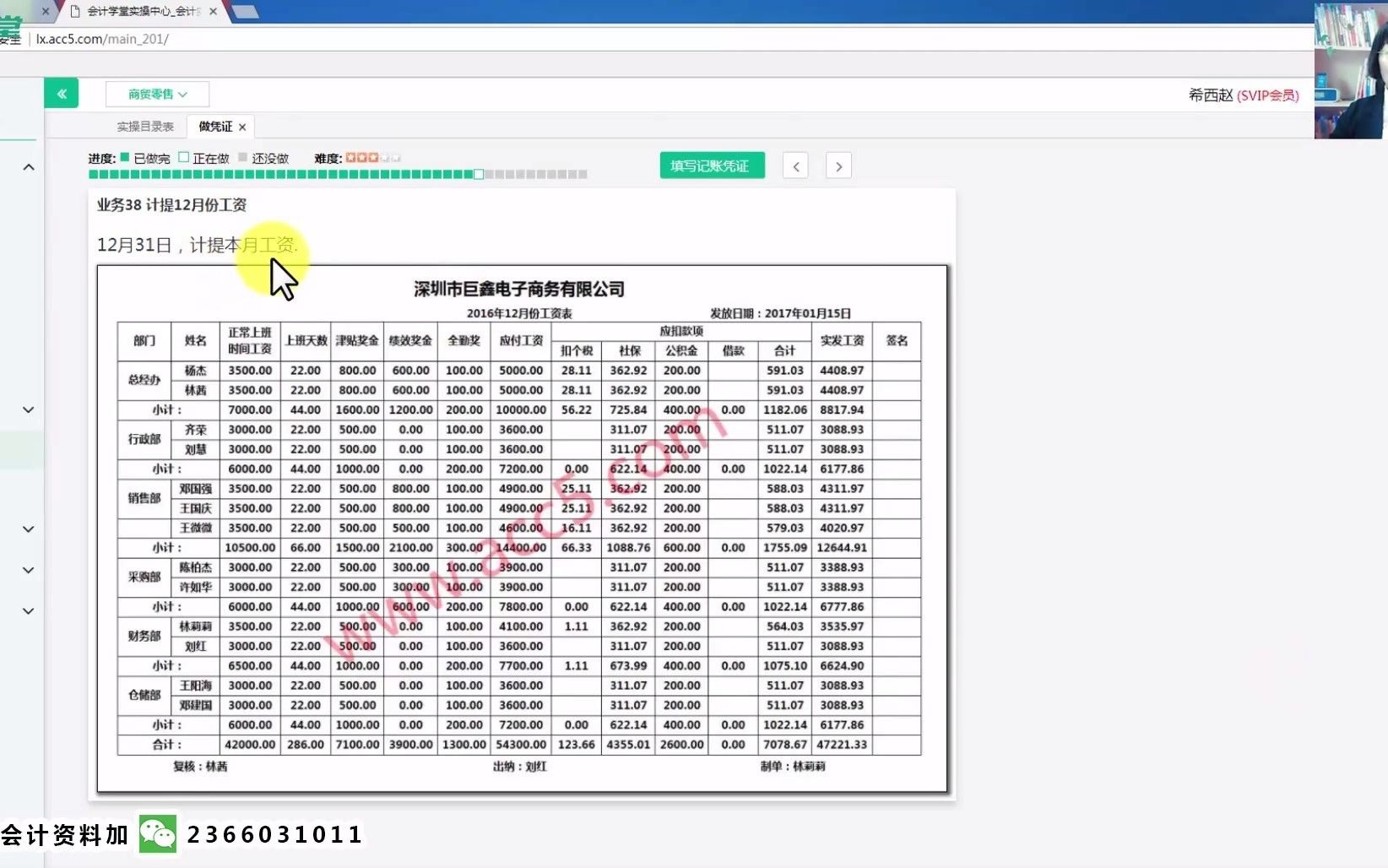Image resolution: width=1388 pixels, height=868 pixels.
Task: Click the 2016年12月份工资表 subtitle
Action: (x=519, y=313)
